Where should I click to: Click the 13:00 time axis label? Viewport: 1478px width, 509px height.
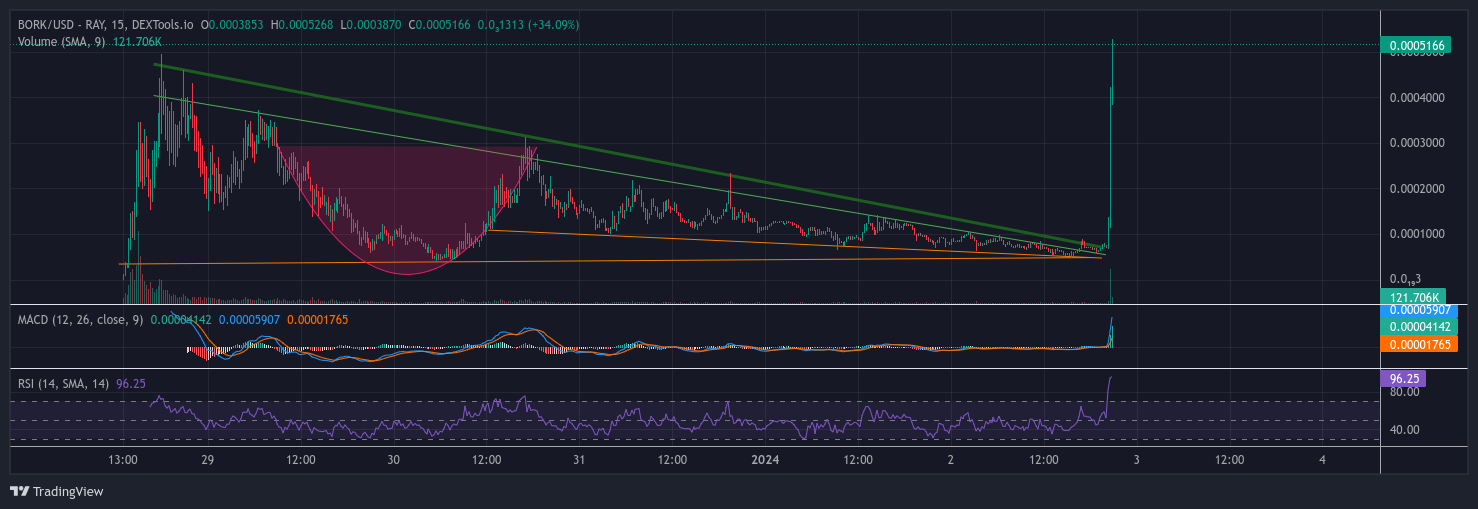point(123,461)
